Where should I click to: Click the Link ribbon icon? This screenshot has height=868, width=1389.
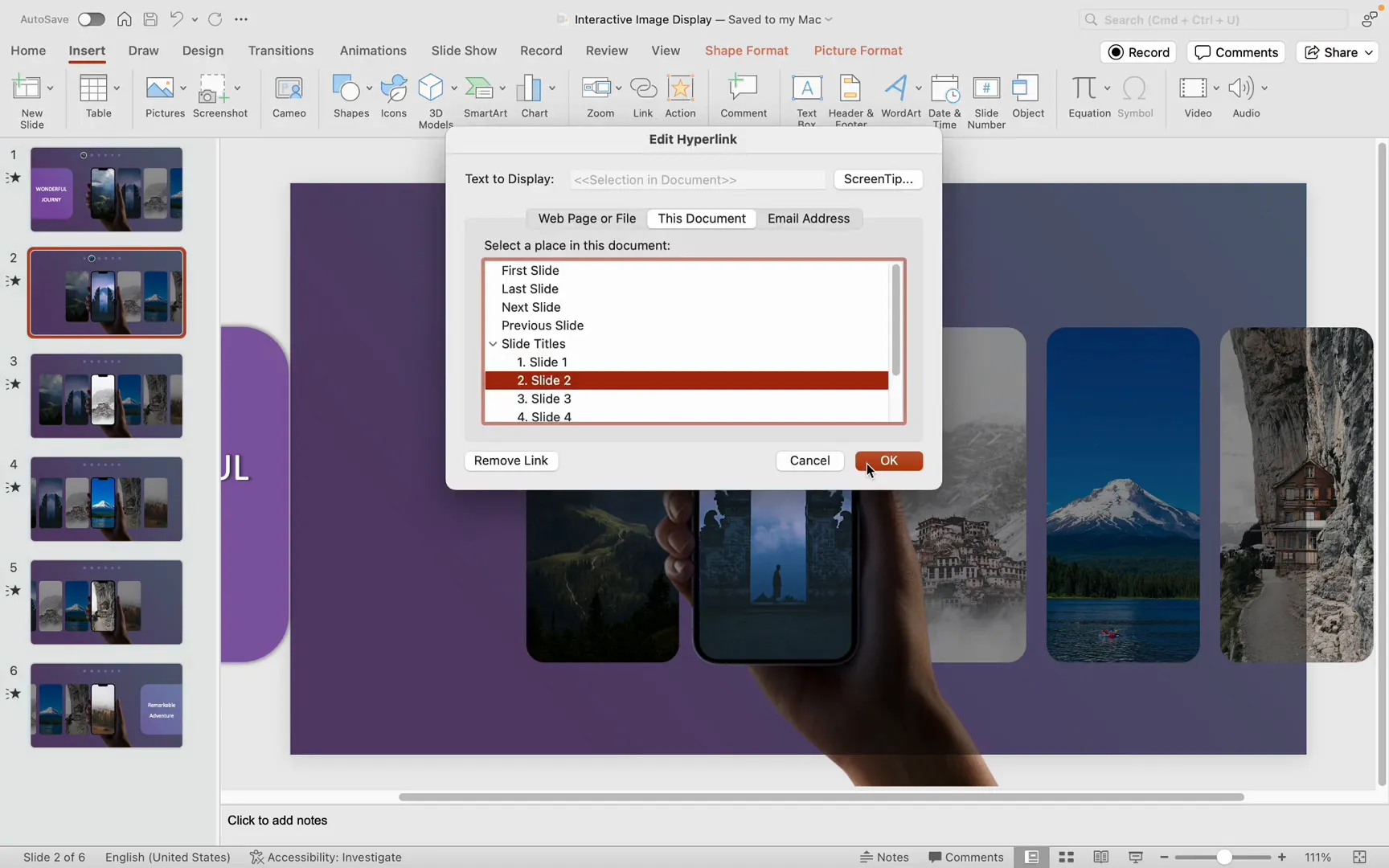(643, 88)
